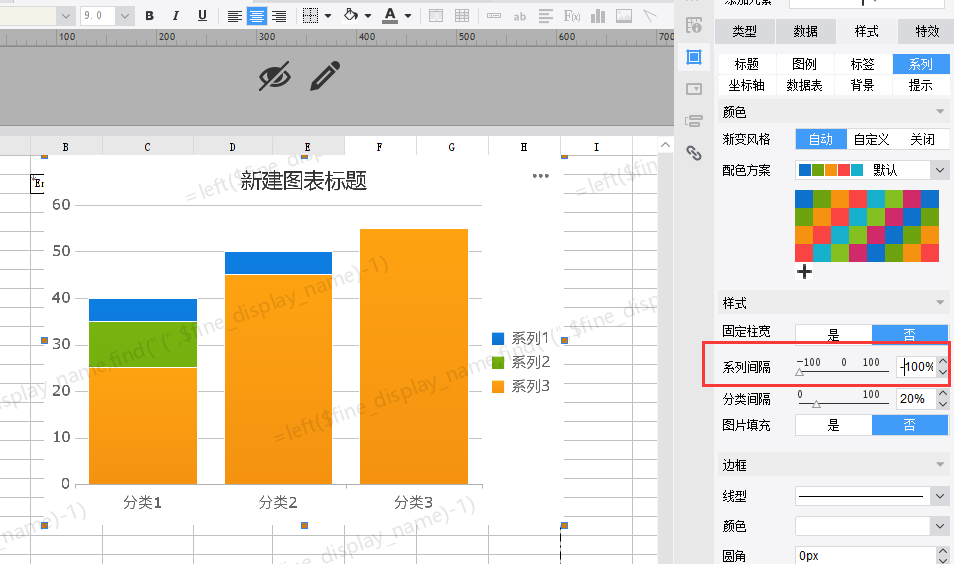954x564 pixels.
Task: Switch to the 数据 tab
Action: point(806,32)
